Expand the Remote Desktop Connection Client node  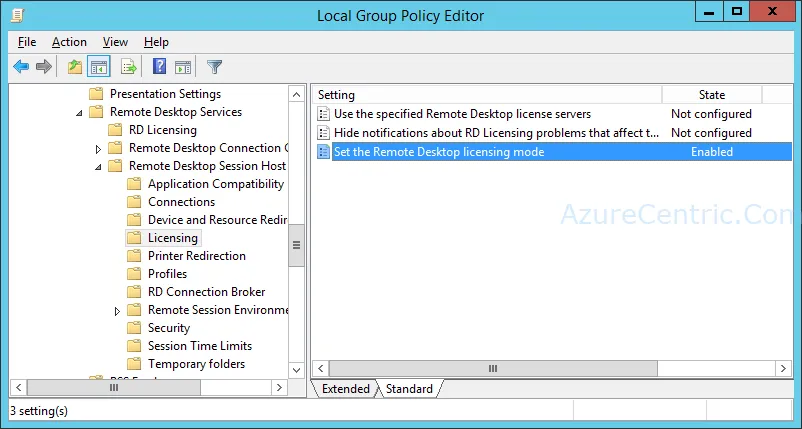[x=98, y=149]
